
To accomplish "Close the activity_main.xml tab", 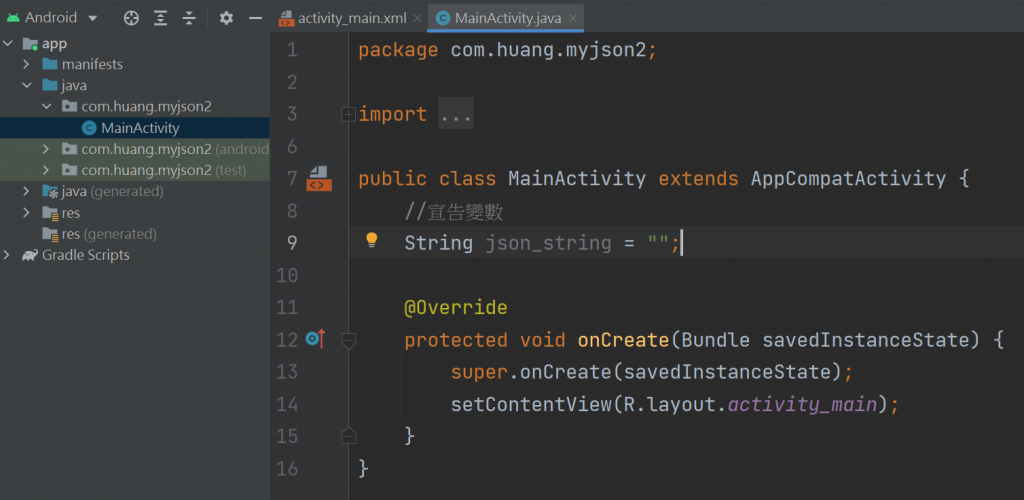I will click(x=417, y=18).
